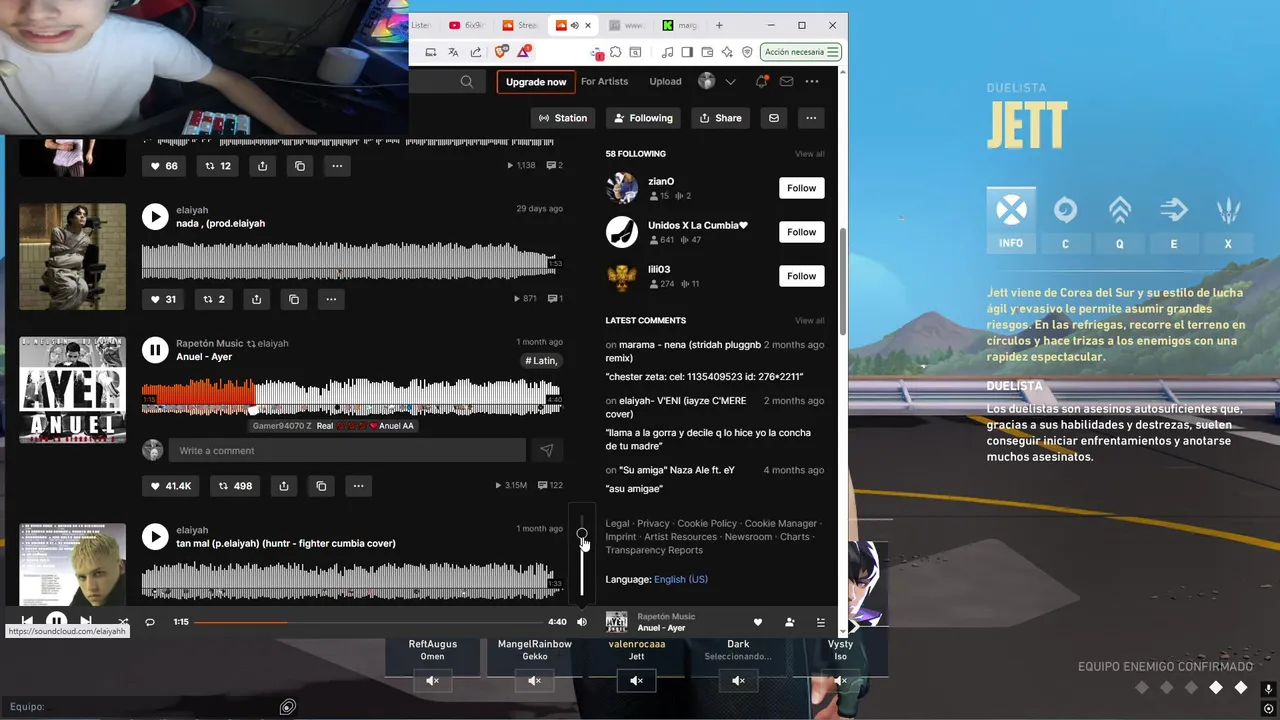
Task: Open the Latin genre tag
Action: tap(541, 361)
